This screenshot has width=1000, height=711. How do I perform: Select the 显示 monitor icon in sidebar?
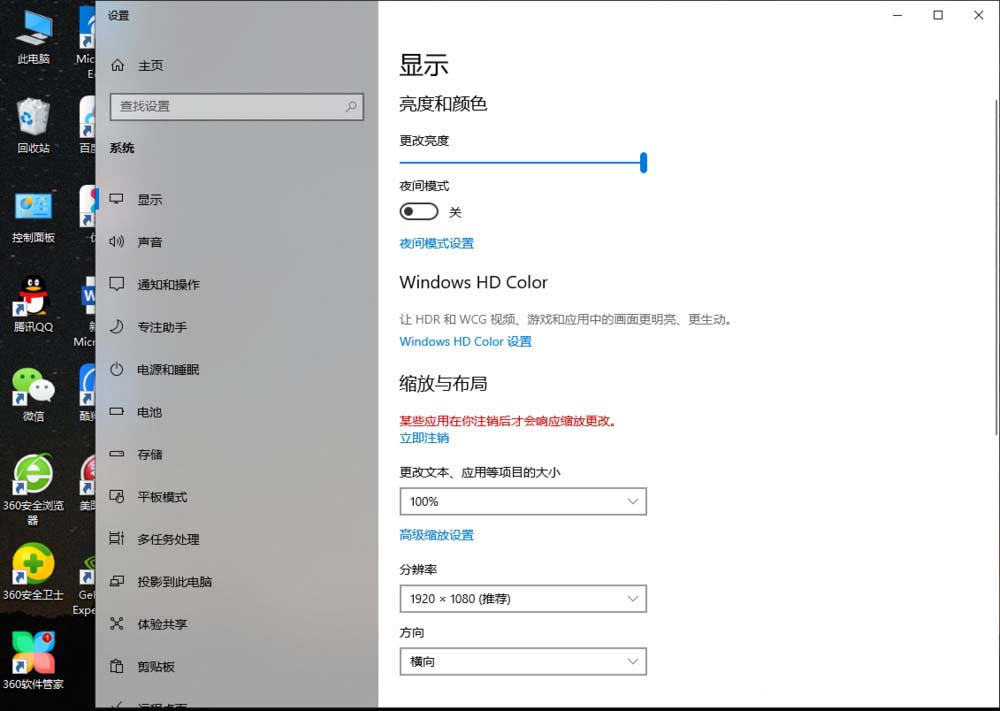click(x=117, y=199)
